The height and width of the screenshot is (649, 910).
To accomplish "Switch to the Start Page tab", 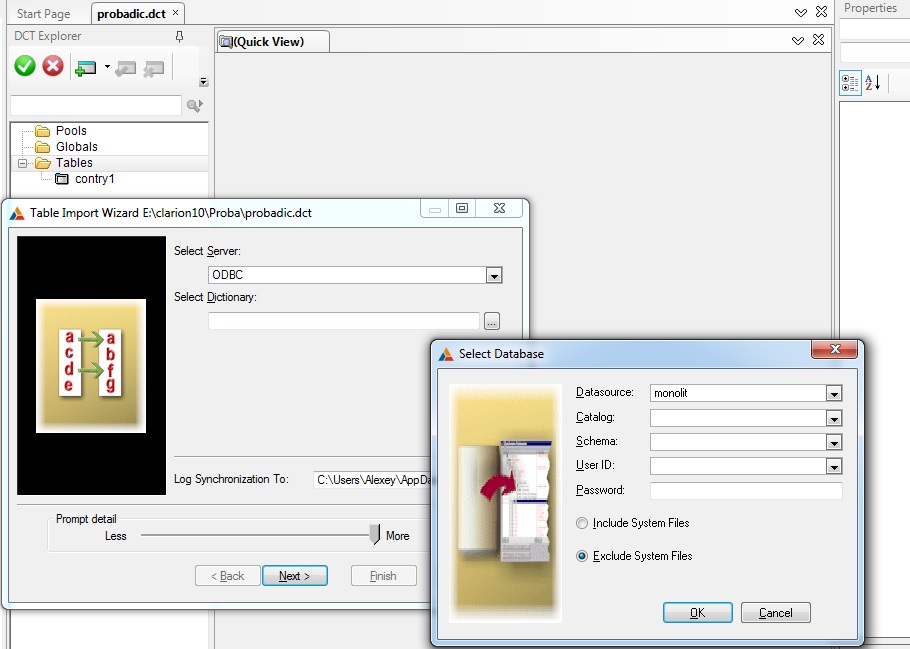I will pos(43,14).
